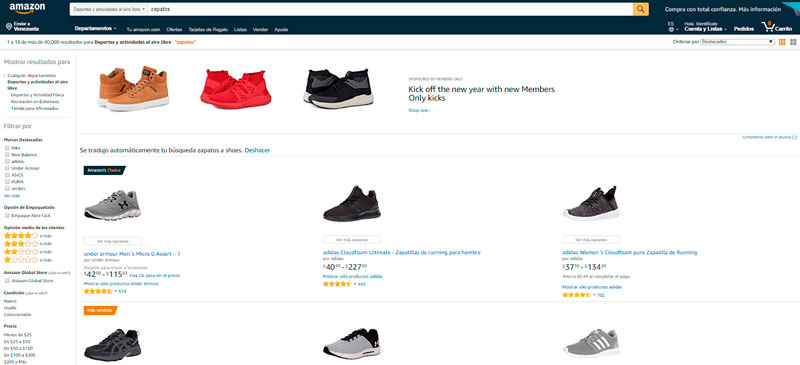Click Ver más opciones under Under Armour shoe
The image size is (800, 365).
113,241
